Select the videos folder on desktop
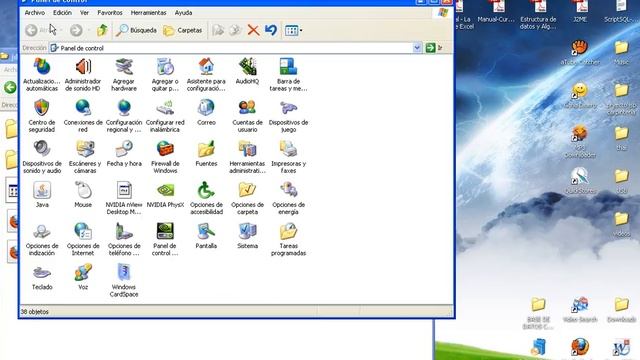Image resolution: width=640 pixels, height=360 pixels. coord(621,225)
